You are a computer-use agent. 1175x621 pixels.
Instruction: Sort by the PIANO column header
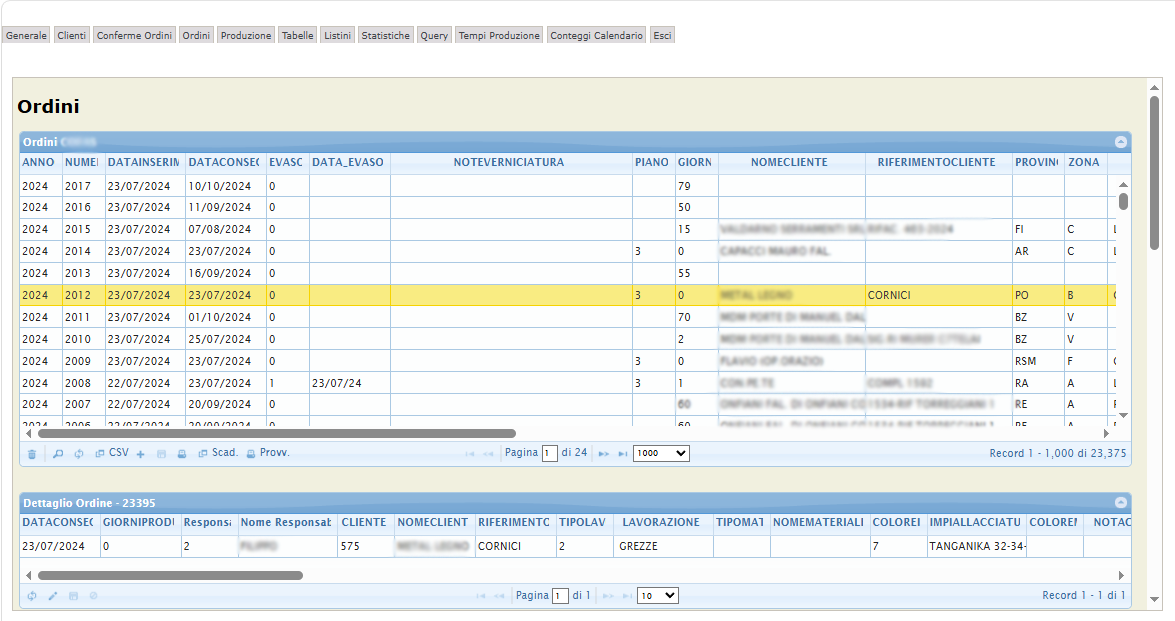[652, 163]
